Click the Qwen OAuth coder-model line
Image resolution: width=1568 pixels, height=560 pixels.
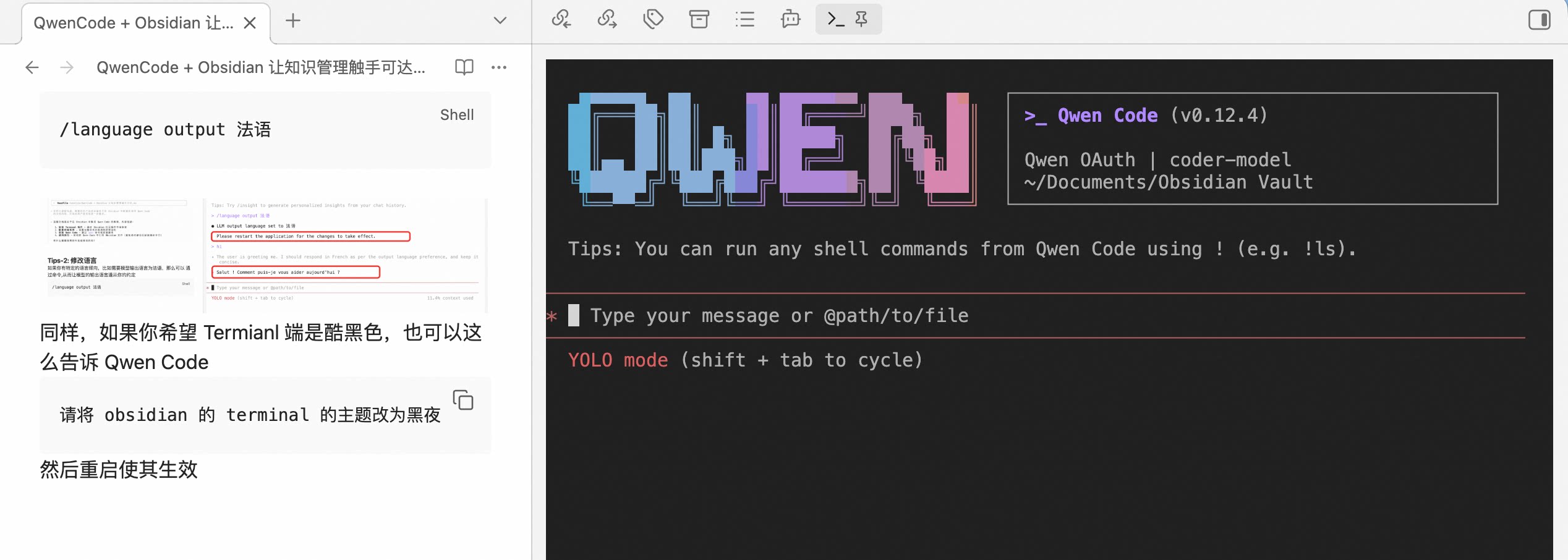click(1158, 160)
